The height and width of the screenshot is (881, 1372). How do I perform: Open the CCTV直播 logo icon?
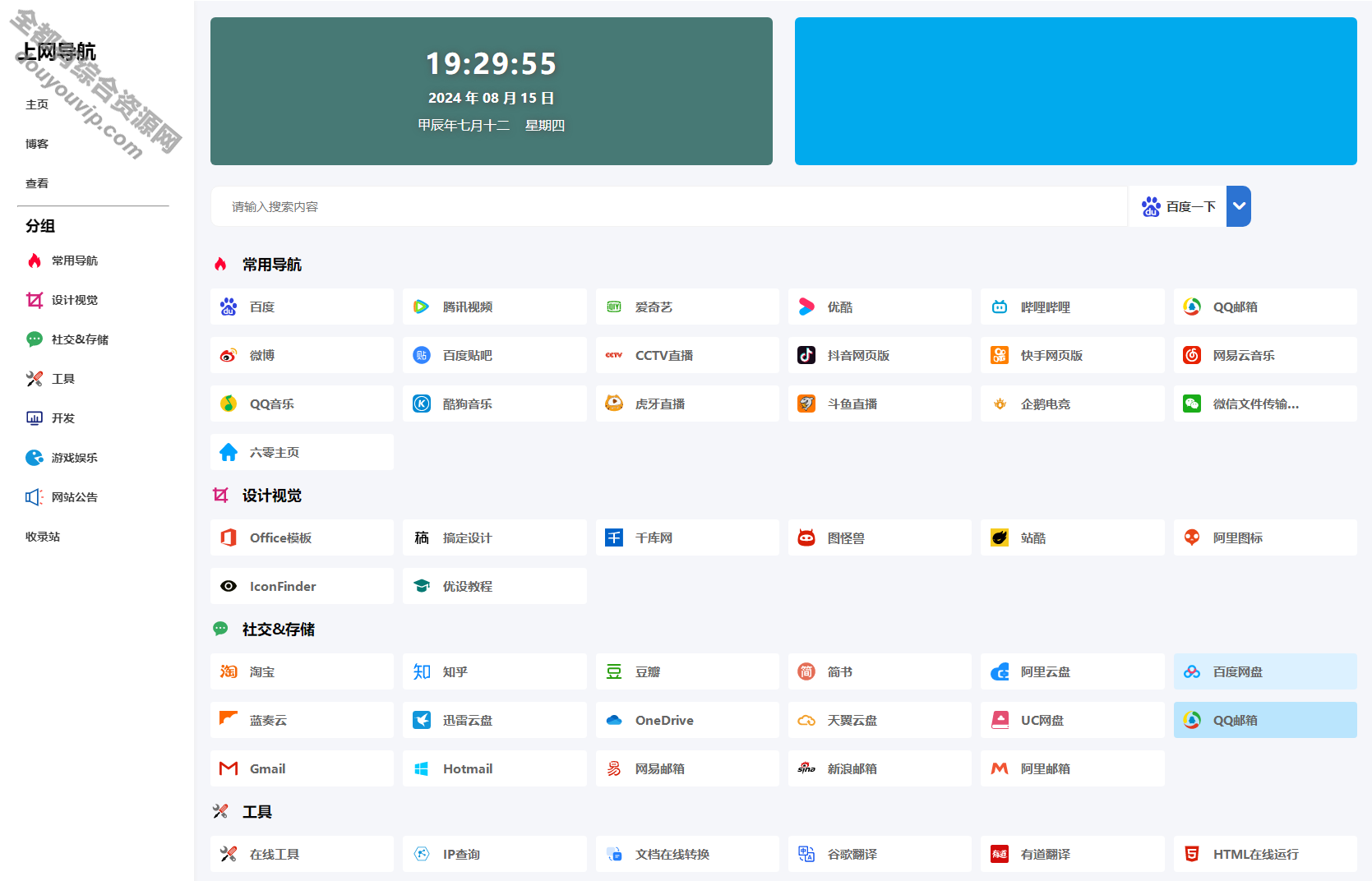click(614, 355)
